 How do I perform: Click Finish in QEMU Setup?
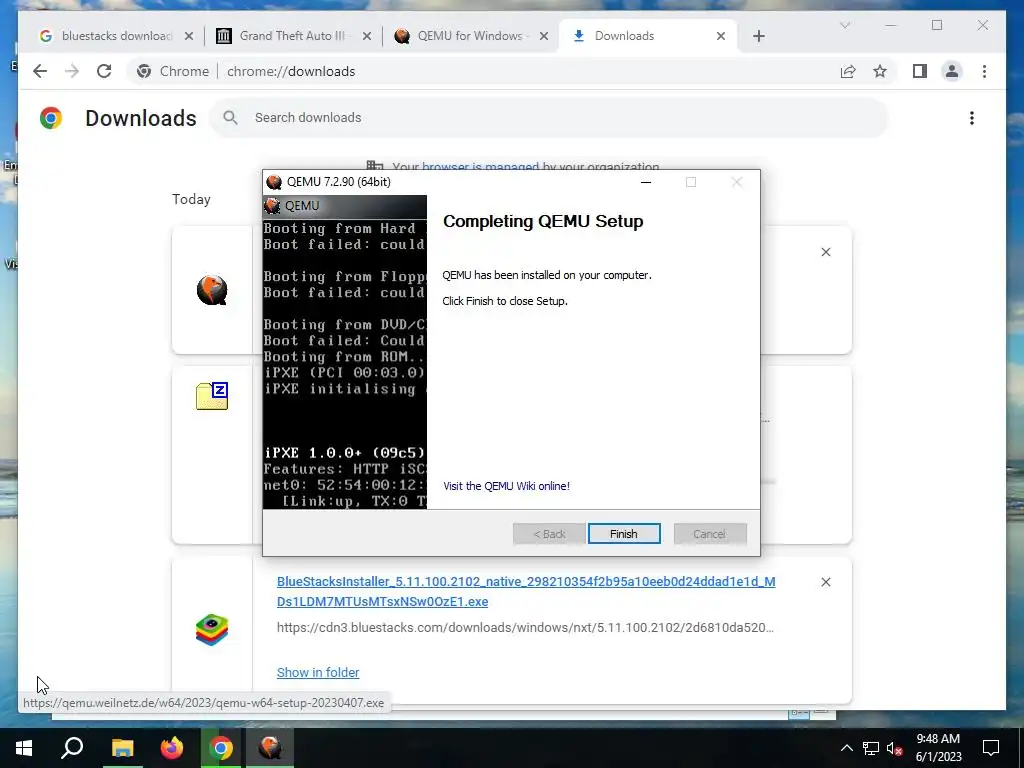[x=624, y=534]
